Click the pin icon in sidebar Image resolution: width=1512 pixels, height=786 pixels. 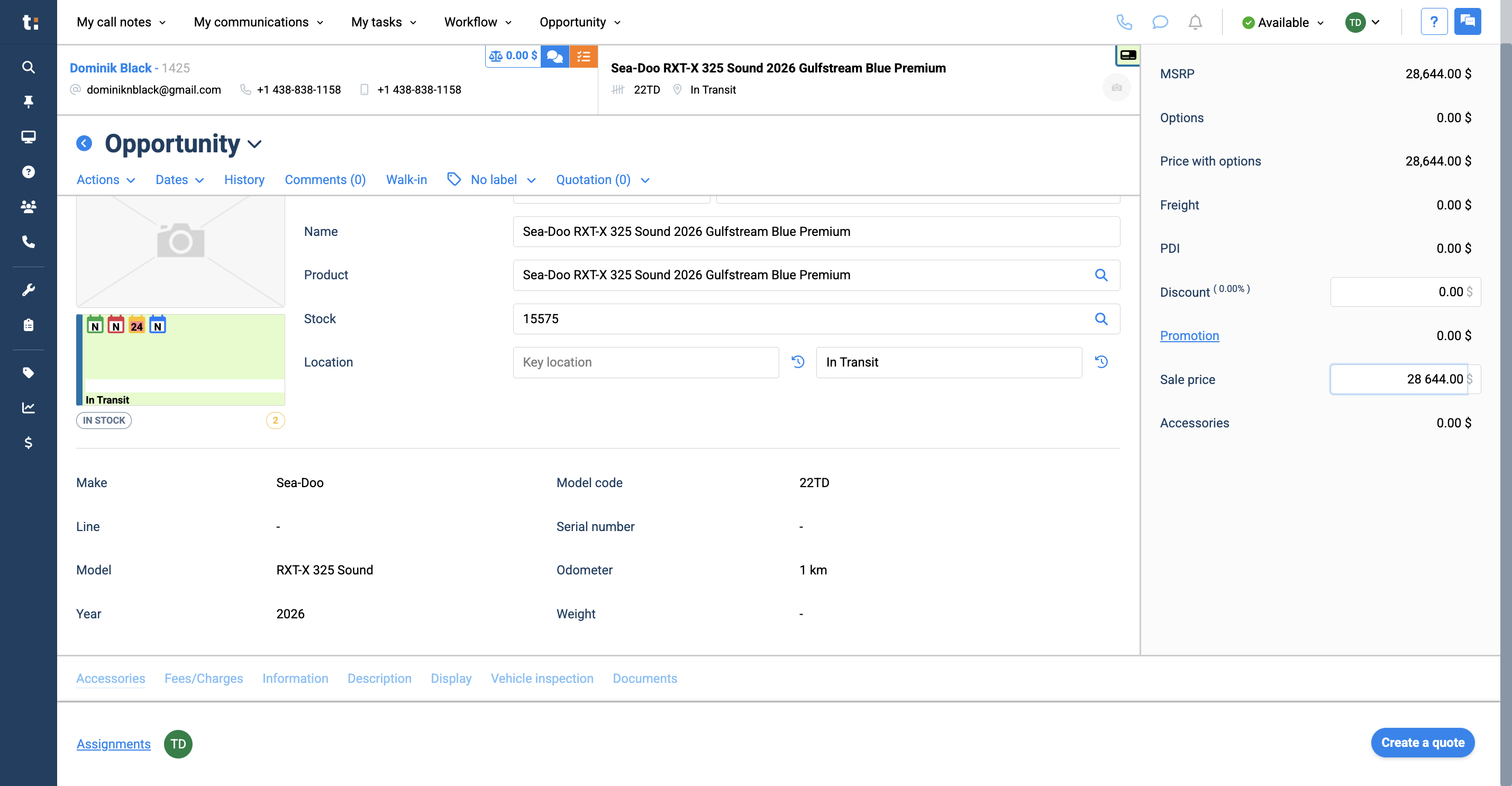tap(28, 102)
